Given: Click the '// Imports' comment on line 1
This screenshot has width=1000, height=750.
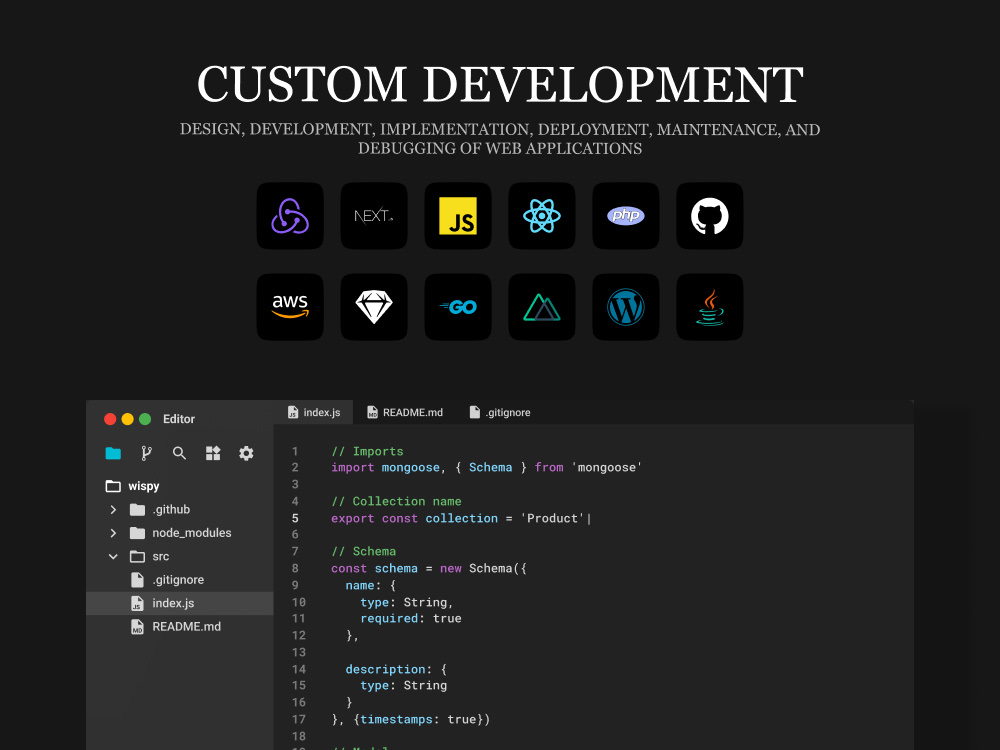Looking at the screenshot, I should 367,452.
